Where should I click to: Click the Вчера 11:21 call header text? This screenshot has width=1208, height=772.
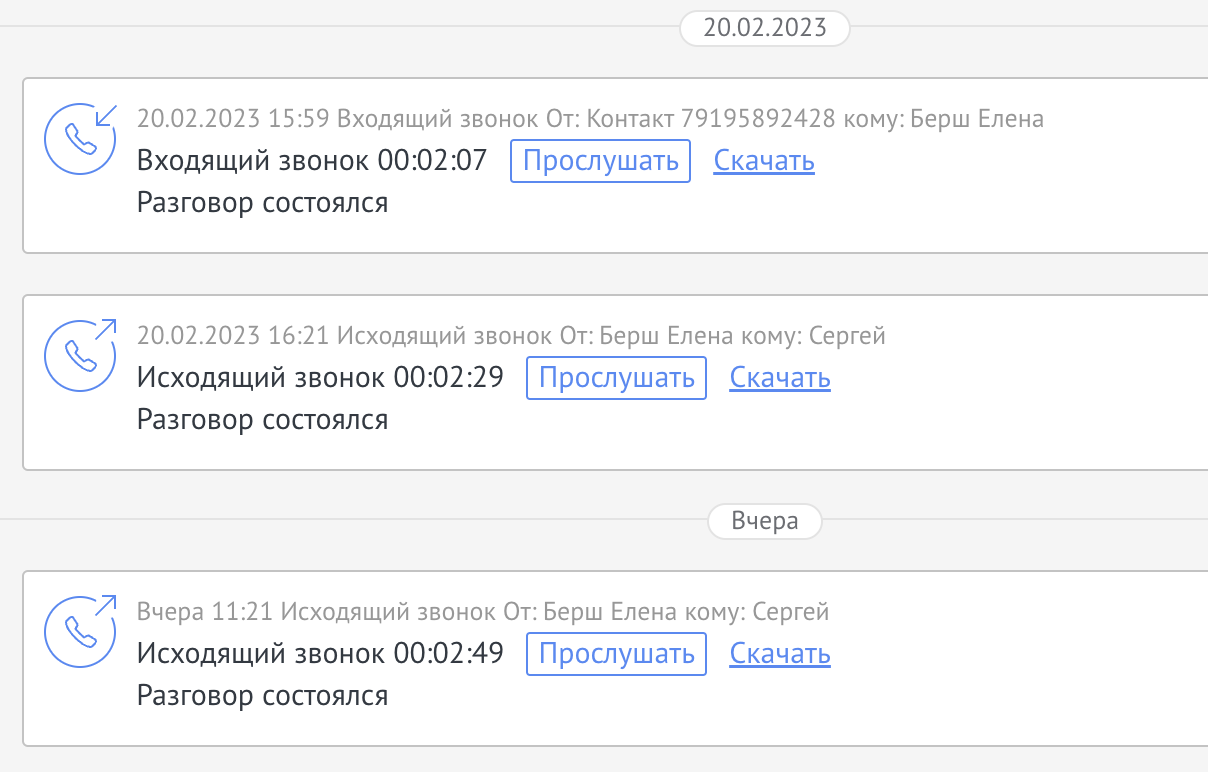point(483,612)
